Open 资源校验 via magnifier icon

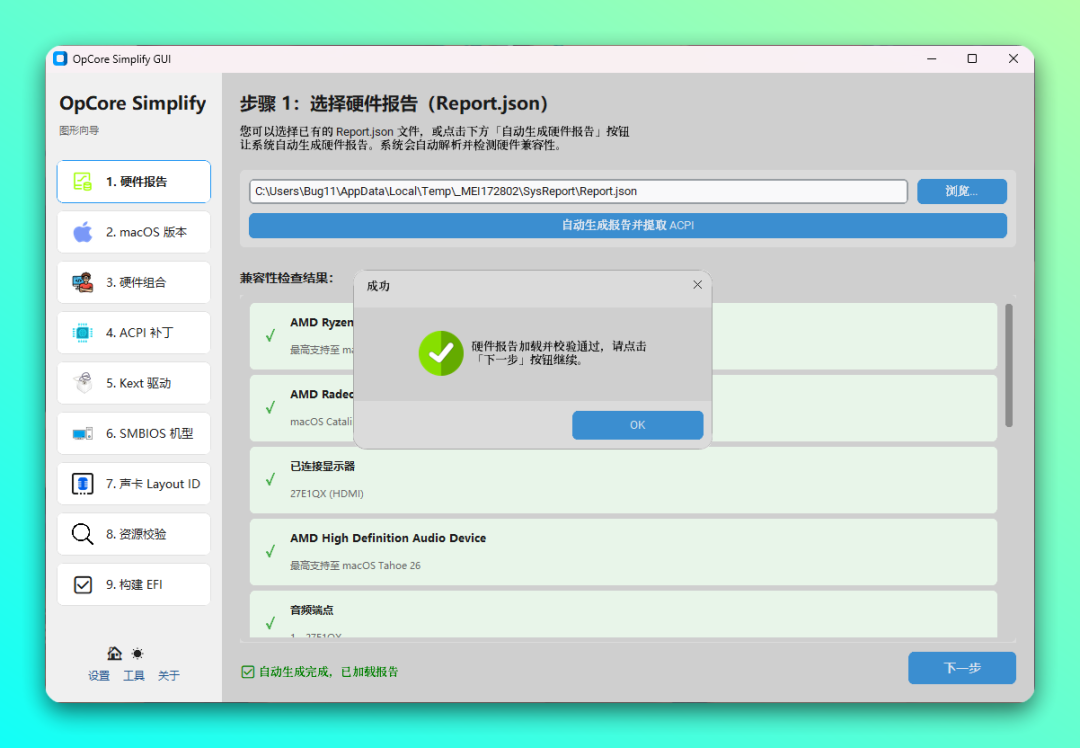(x=83, y=533)
